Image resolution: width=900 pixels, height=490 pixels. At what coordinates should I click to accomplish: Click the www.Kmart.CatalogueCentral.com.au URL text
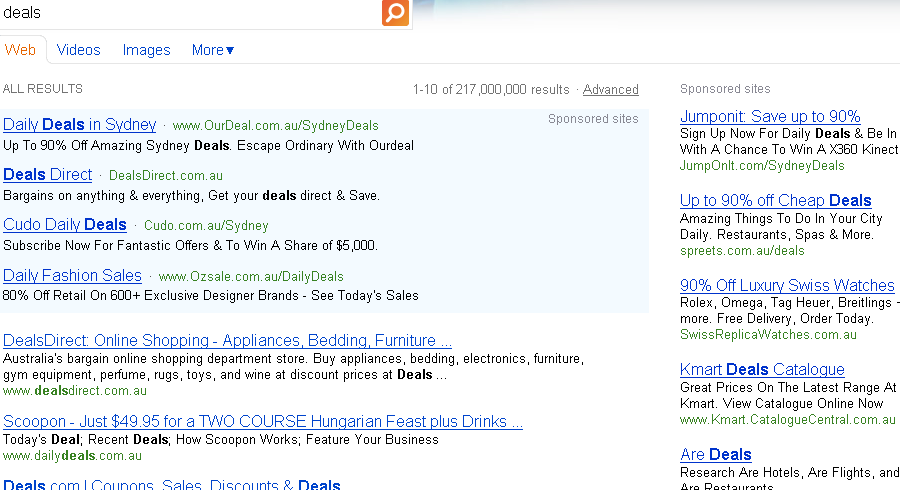(x=788, y=419)
